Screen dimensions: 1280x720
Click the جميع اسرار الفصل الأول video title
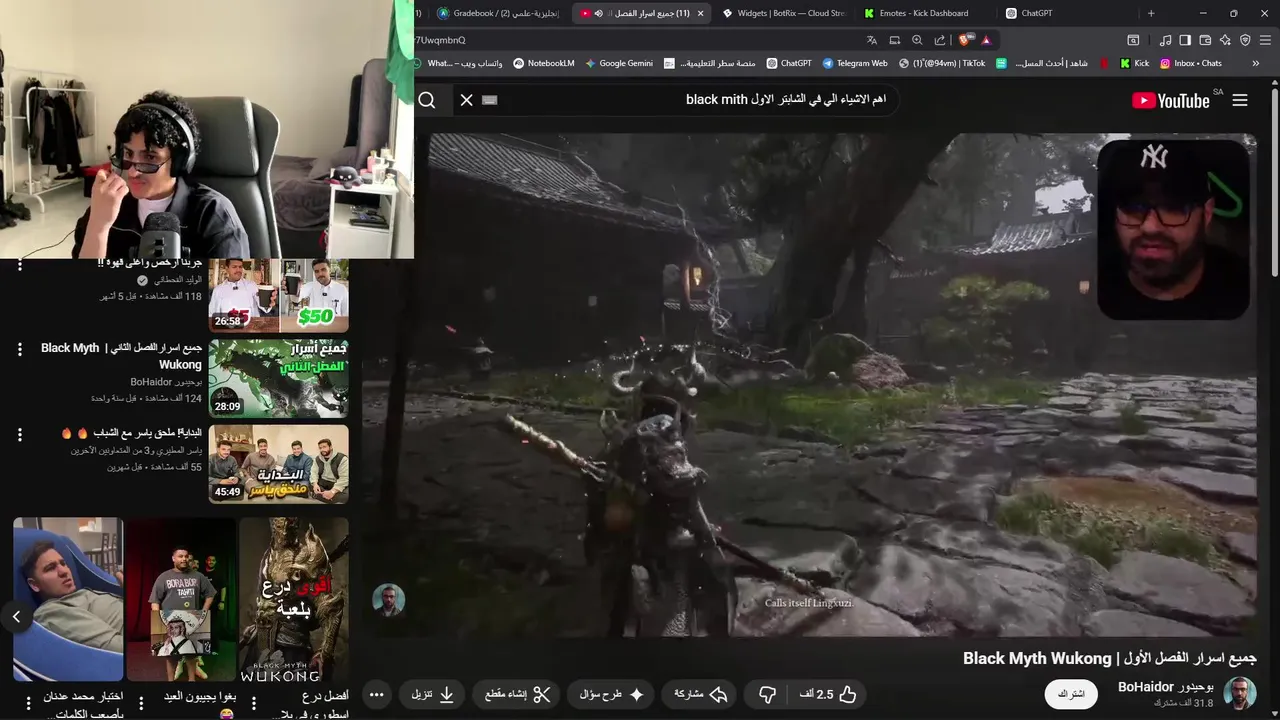[x=1109, y=658]
